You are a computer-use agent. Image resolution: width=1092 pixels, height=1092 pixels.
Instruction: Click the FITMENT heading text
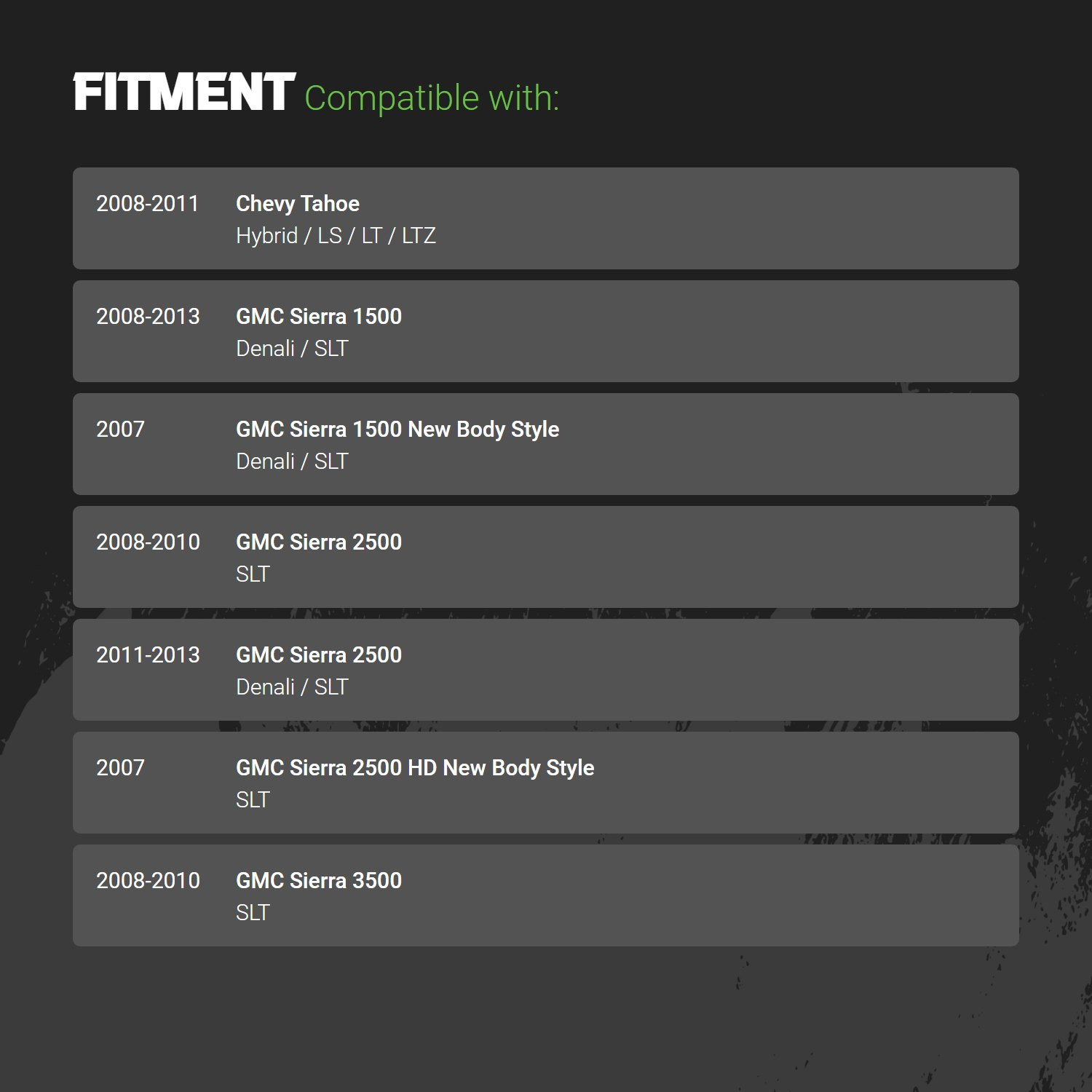(x=184, y=92)
